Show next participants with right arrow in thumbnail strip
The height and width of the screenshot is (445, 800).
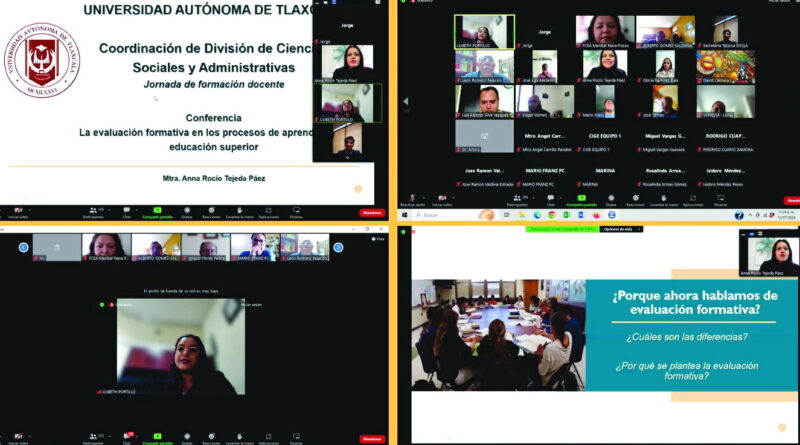coord(338,247)
